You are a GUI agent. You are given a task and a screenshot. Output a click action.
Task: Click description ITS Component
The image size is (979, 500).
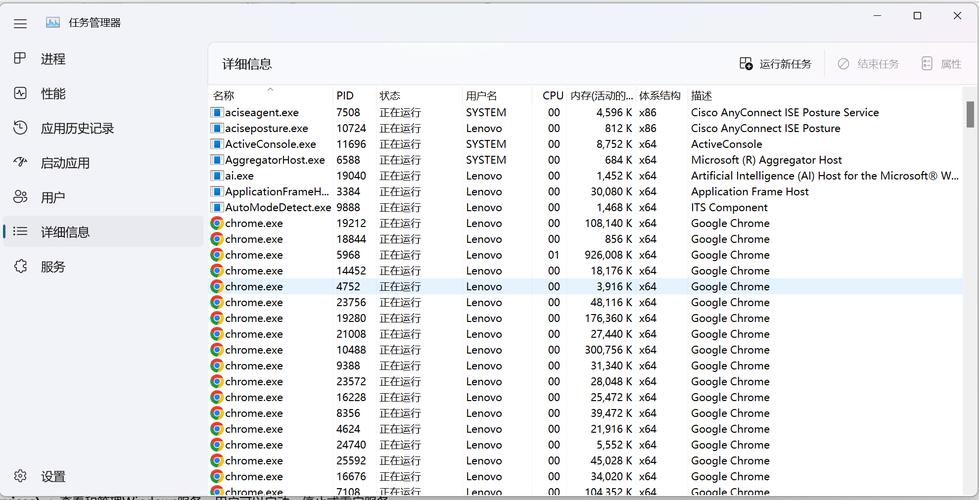[729, 207]
